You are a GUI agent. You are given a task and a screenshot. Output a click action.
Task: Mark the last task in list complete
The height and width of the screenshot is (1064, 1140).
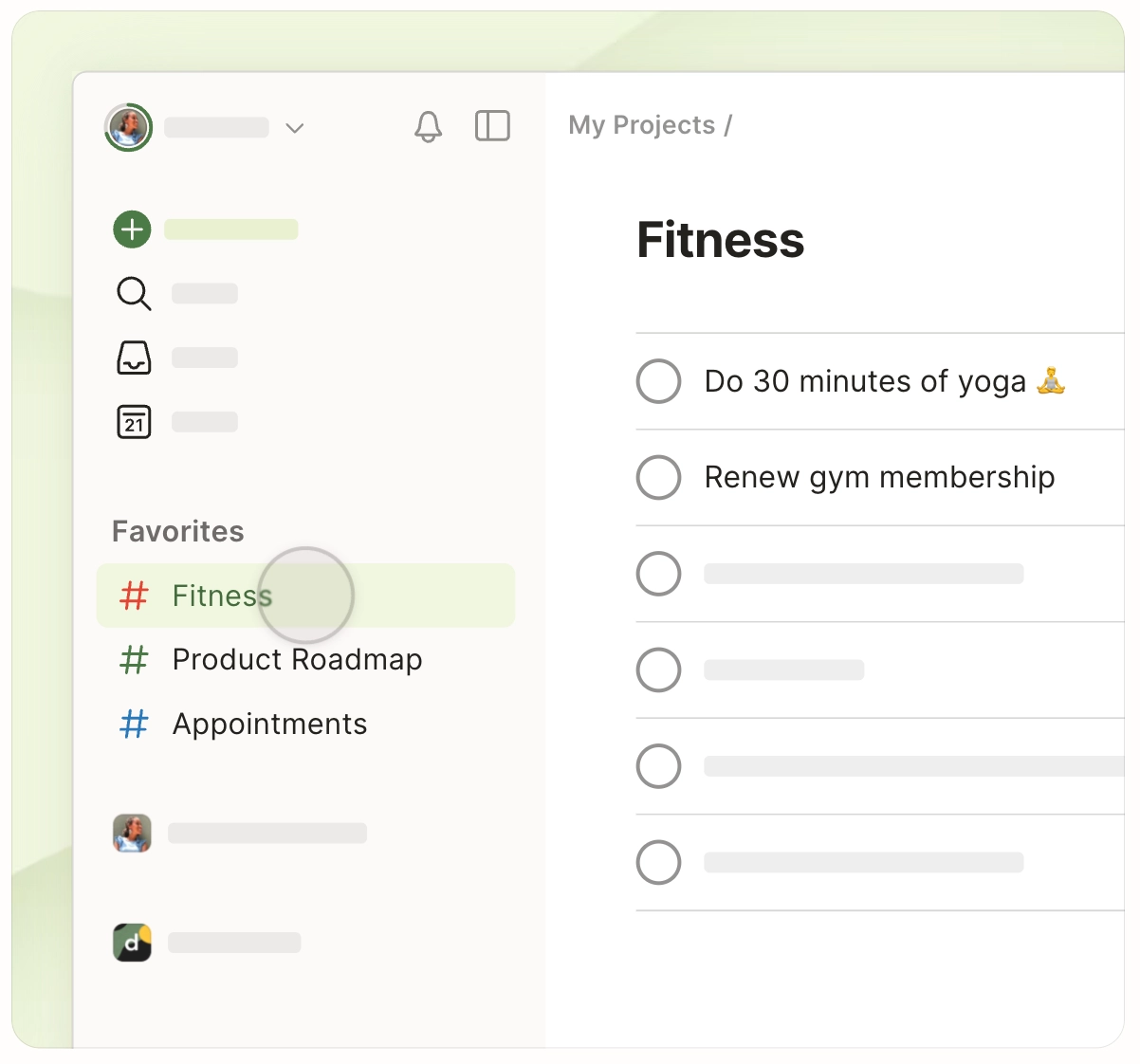(658, 862)
